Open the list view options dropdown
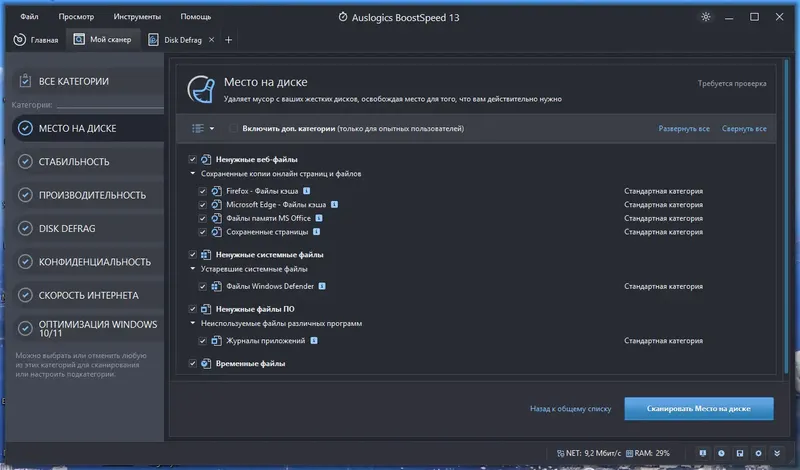 click(x=203, y=128)
